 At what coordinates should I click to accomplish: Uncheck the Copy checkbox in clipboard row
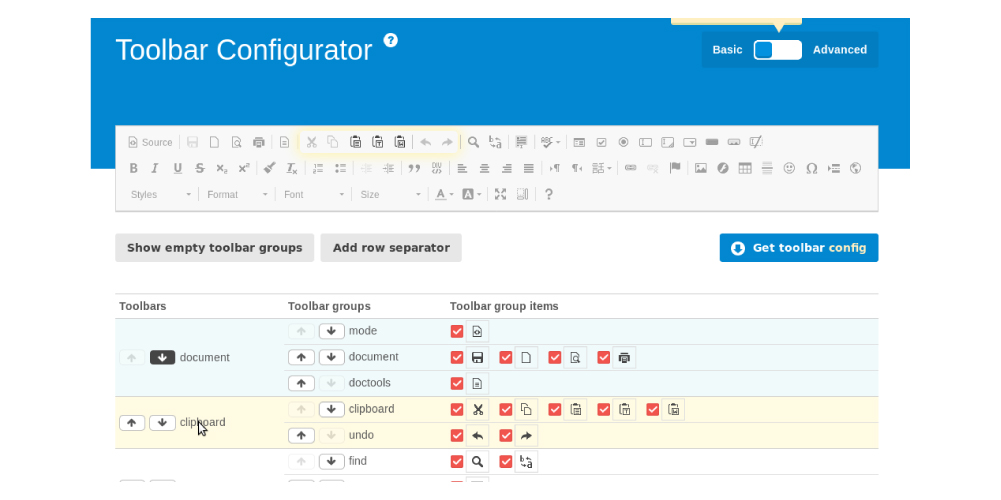tap(506, 409)
